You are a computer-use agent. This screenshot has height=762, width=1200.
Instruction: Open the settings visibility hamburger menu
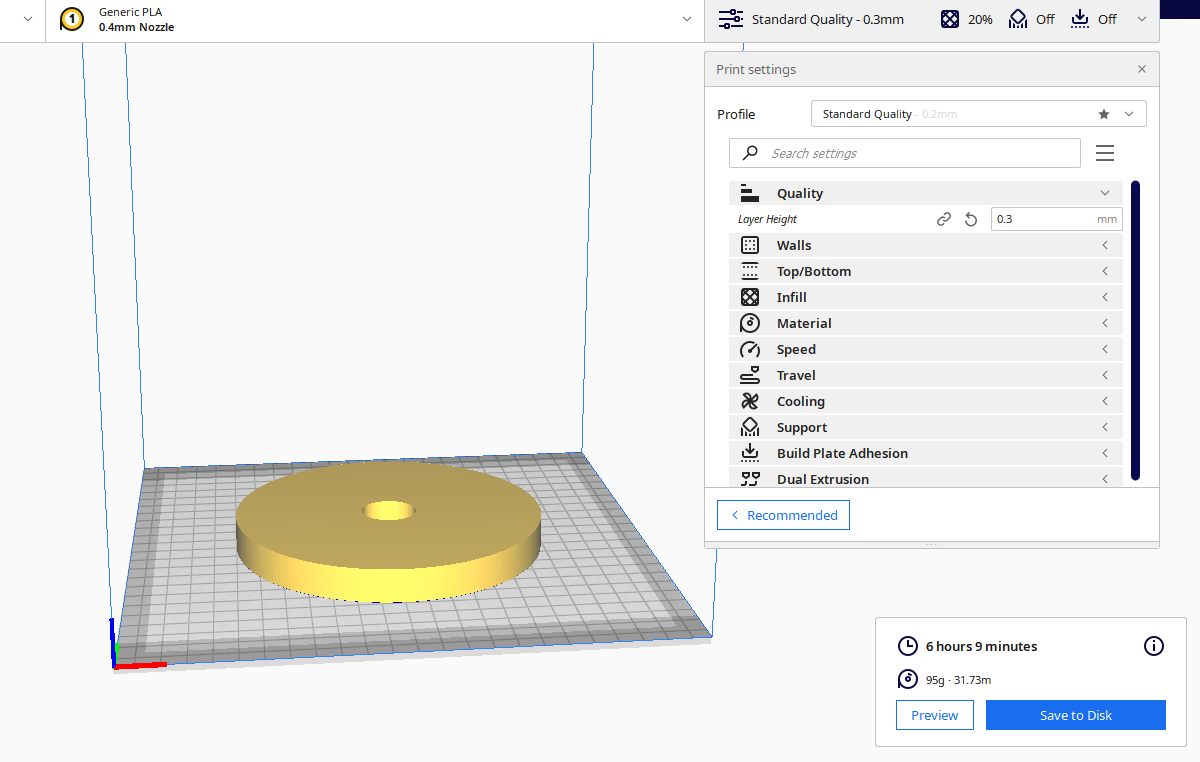pos(1105,153)
